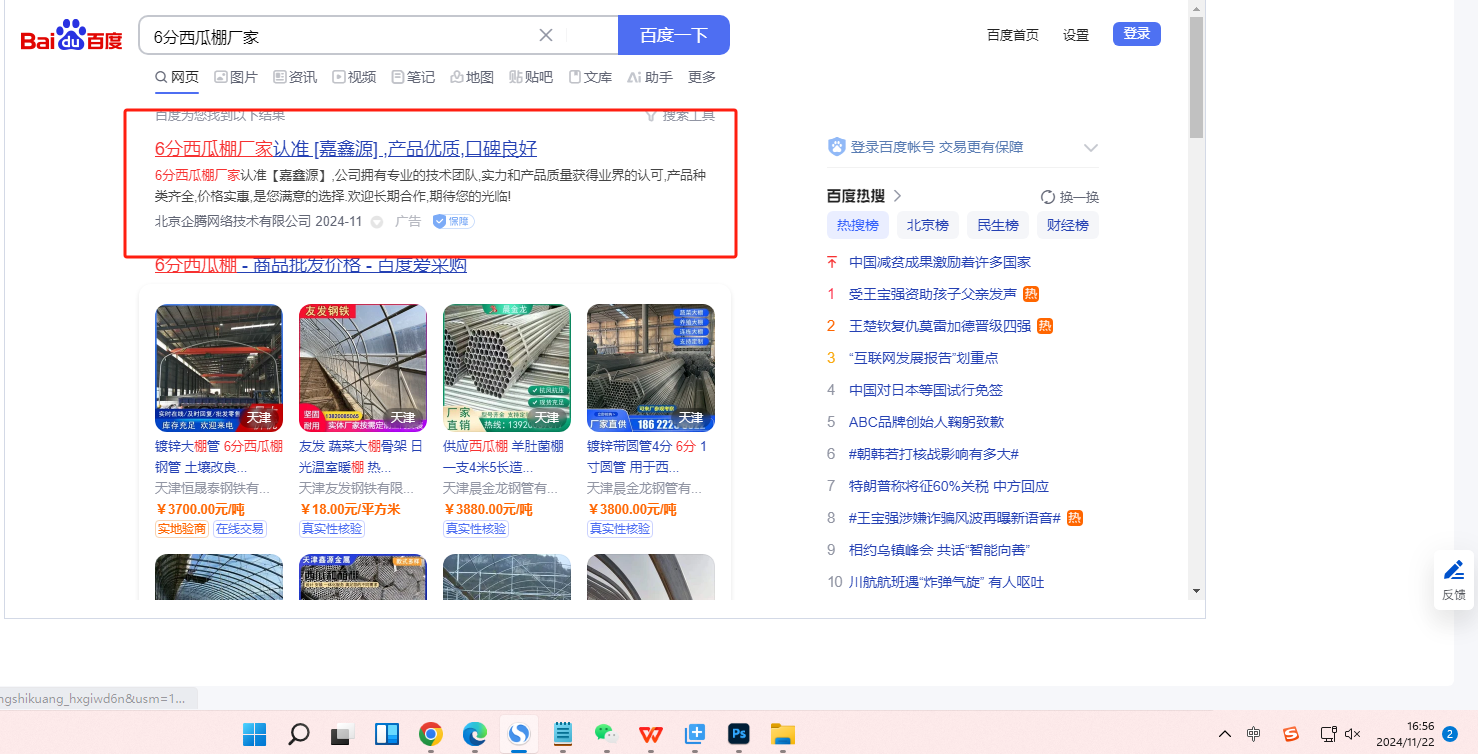Toggle the 中 Chinese input mode indicator
This screenshot has height=754, width=1478.
tap(1254, 734)
